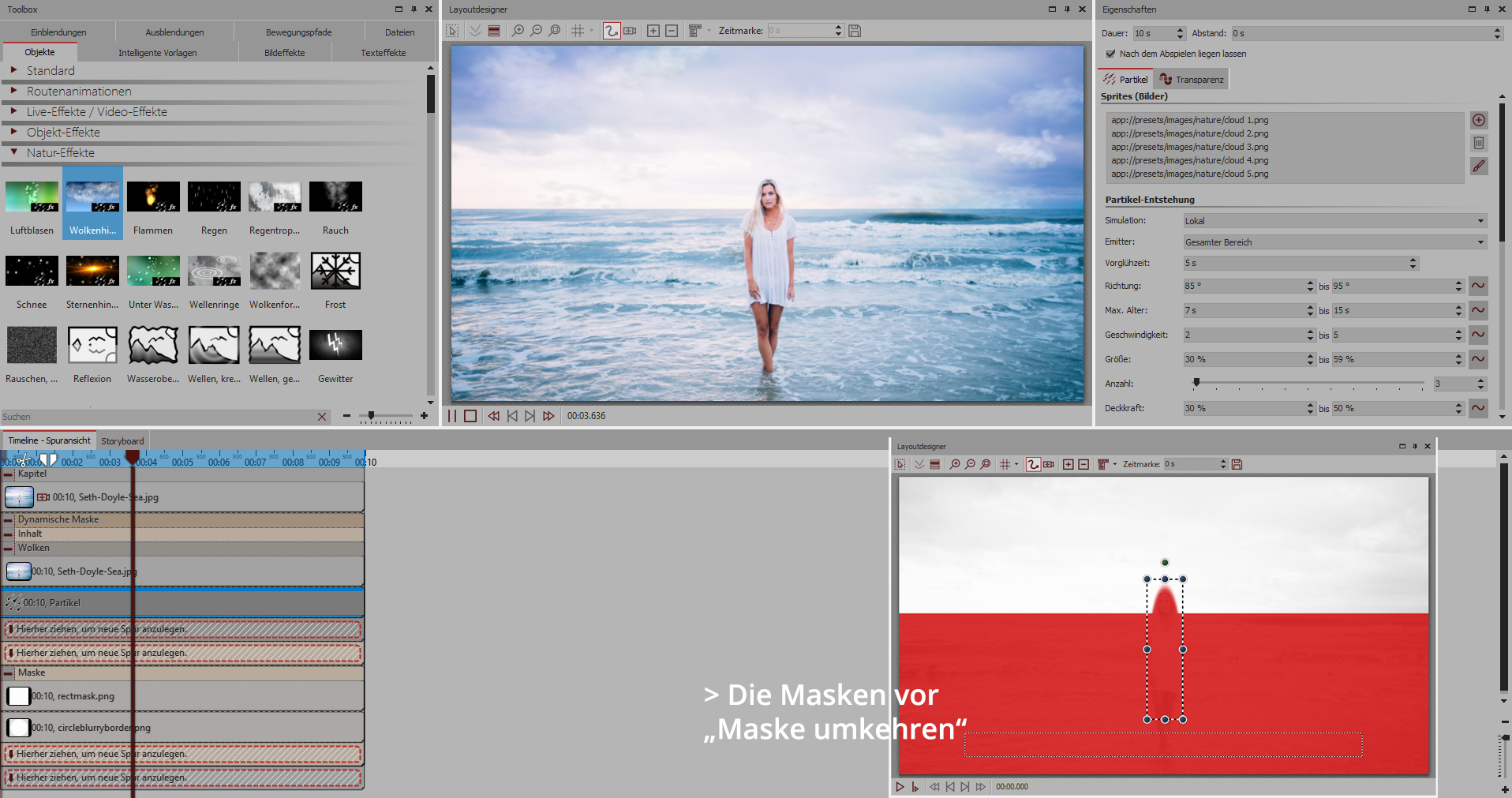This screenshot has width=1512, height=798.
Task: Collapse the Dynamische Maske track
Action: [9, 520]
